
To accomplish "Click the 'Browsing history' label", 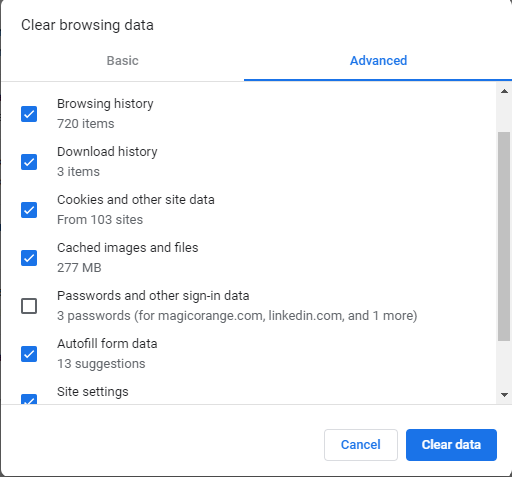I will point(105,104).
